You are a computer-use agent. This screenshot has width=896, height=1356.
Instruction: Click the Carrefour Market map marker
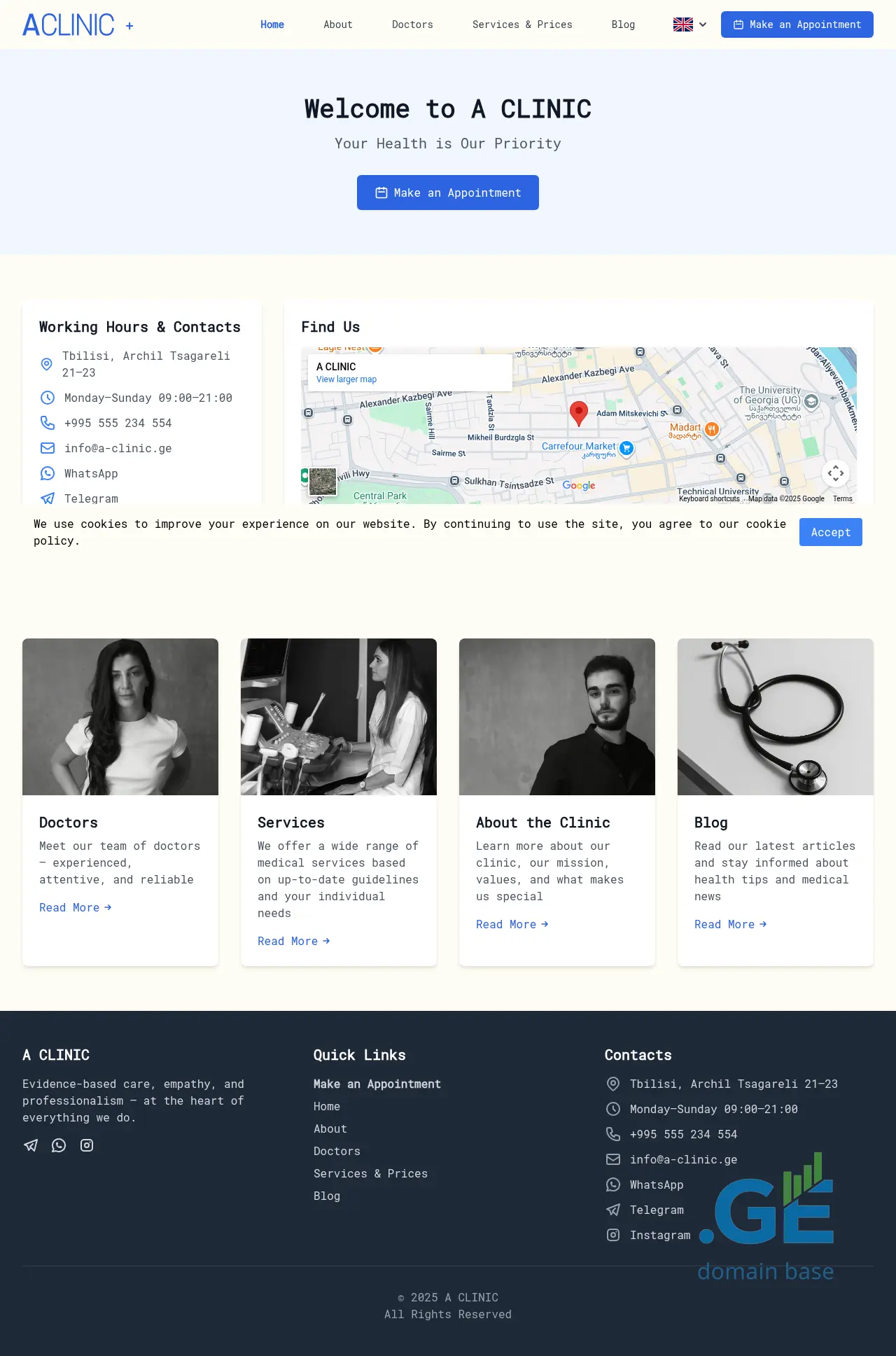[626, 448]
